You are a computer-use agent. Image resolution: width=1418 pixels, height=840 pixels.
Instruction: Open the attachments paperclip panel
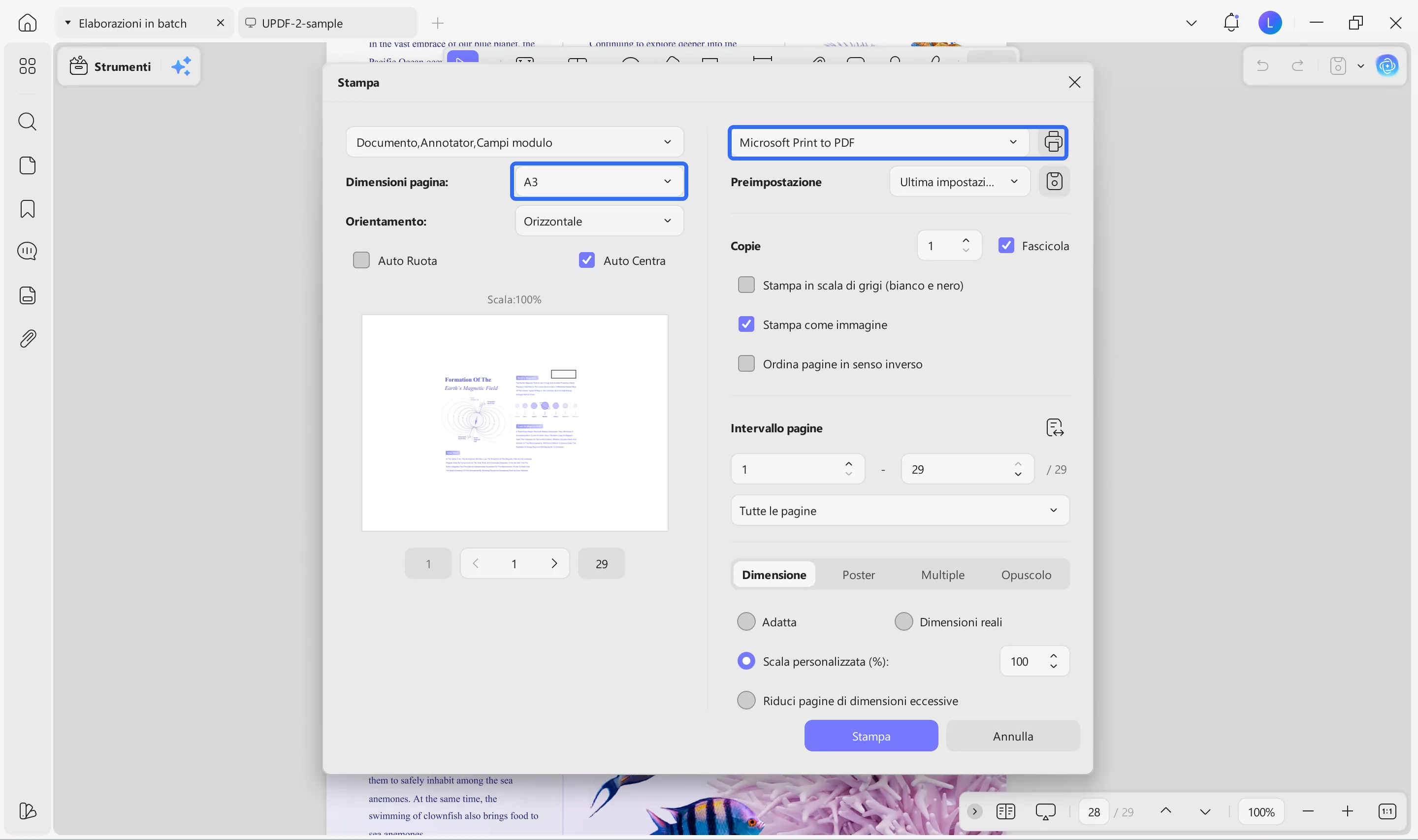[27, 338]
